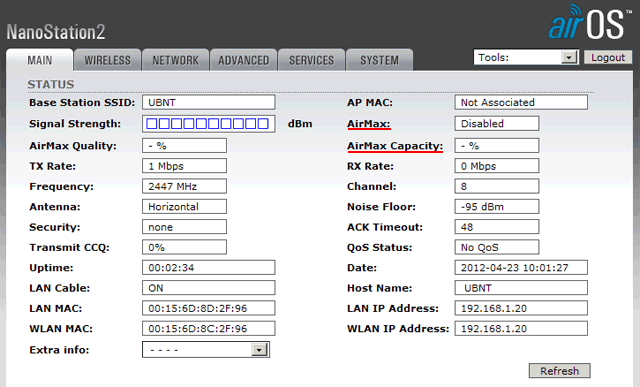
Task: Click the Noise Floor value -95 dBm
Action: tap(497, 207)
